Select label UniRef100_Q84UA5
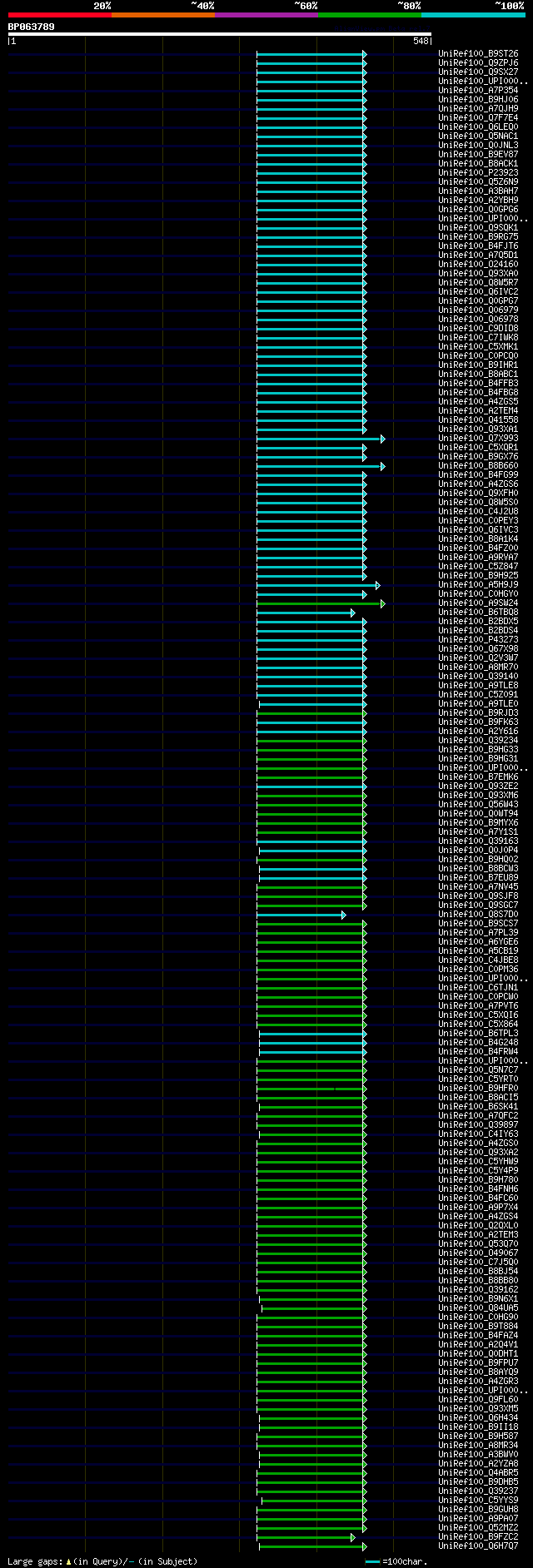 (x=478, y=1308)
